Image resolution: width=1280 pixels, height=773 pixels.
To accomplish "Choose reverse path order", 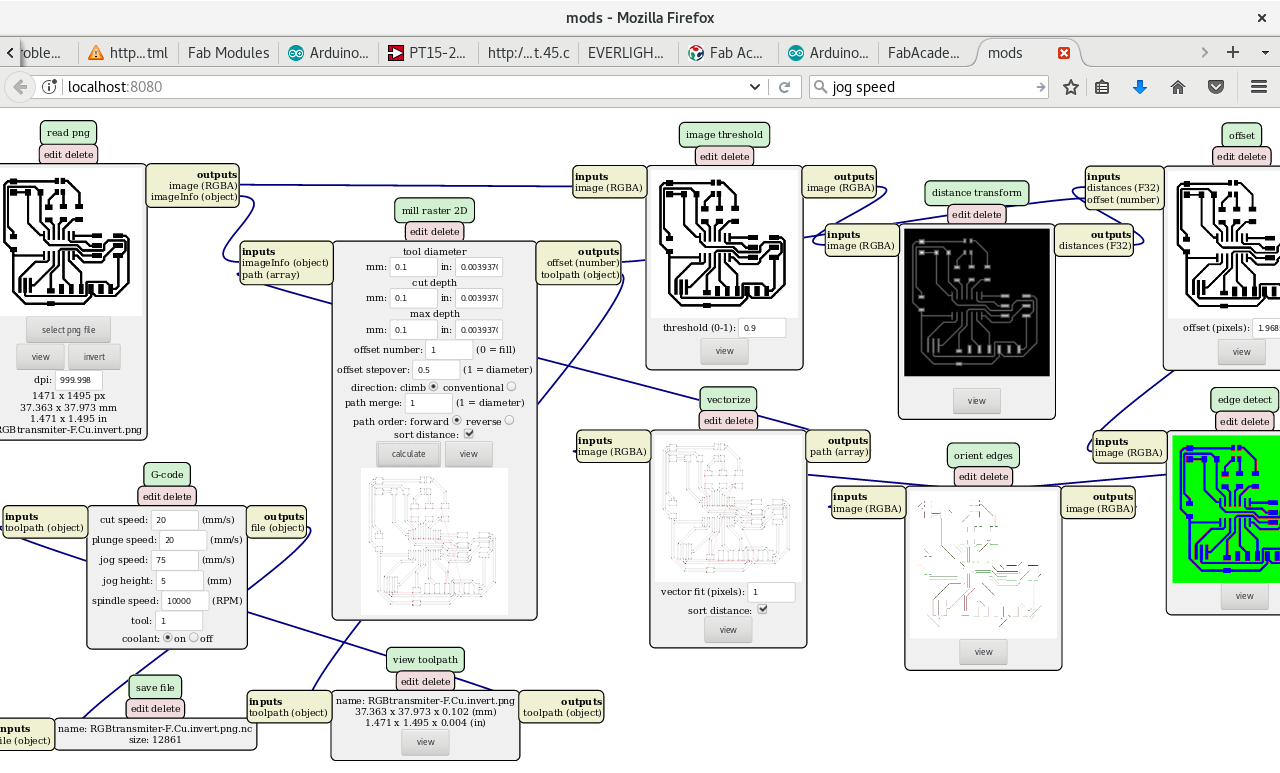I will click(x=509, y=421).
